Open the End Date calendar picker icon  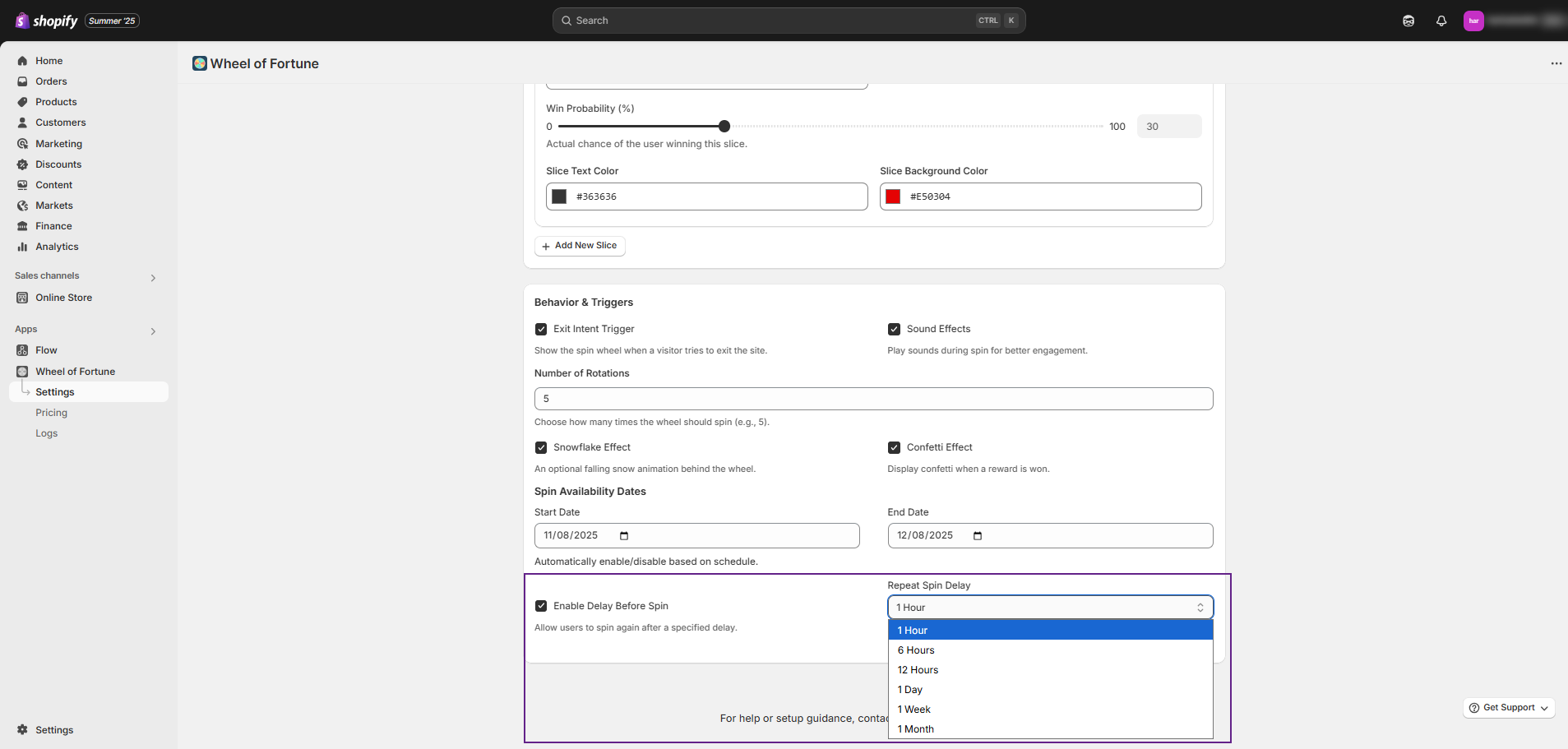tap(978, 536)
